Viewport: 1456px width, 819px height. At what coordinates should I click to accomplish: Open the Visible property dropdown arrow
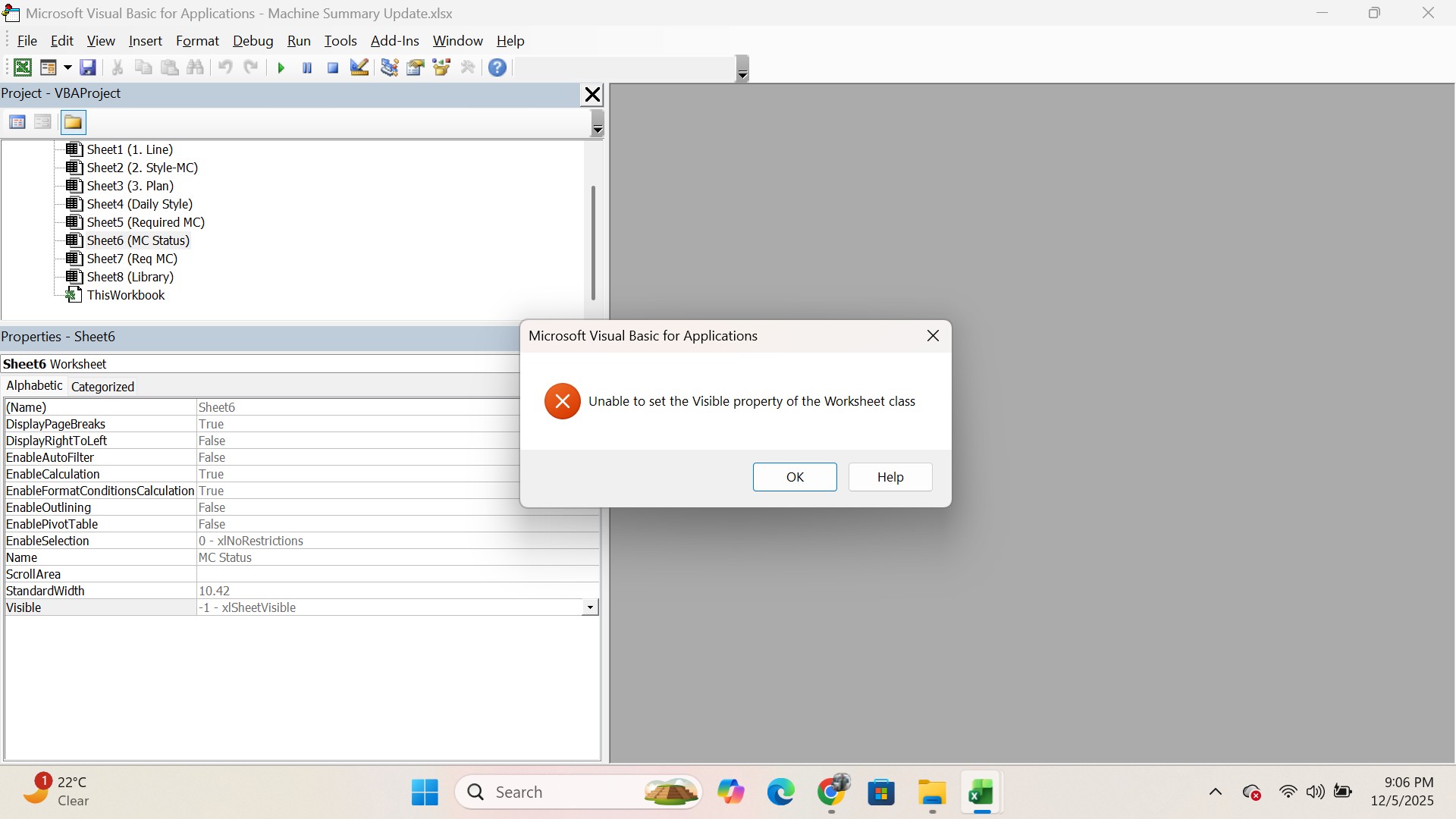point(590,607)
